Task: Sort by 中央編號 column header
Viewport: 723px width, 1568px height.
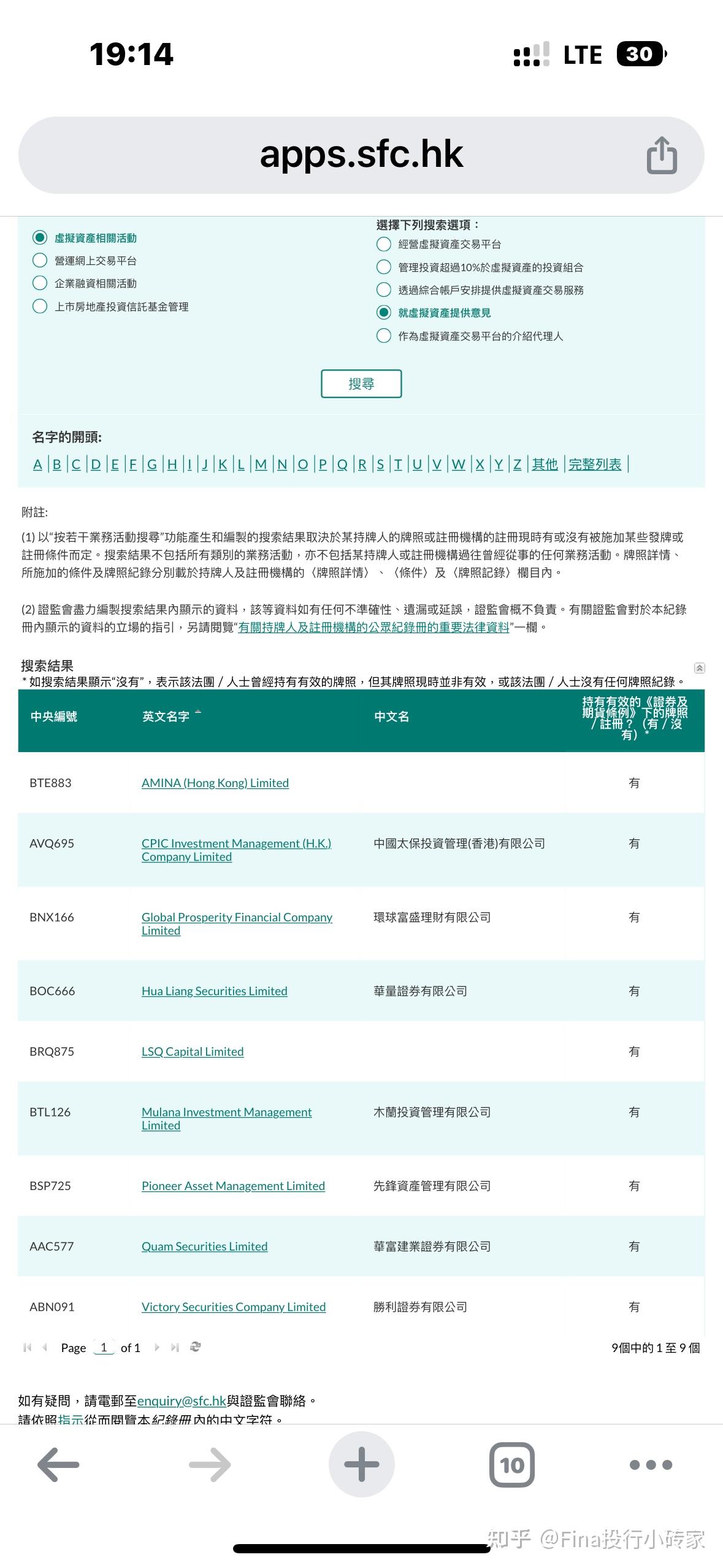Action: point(54,717)
